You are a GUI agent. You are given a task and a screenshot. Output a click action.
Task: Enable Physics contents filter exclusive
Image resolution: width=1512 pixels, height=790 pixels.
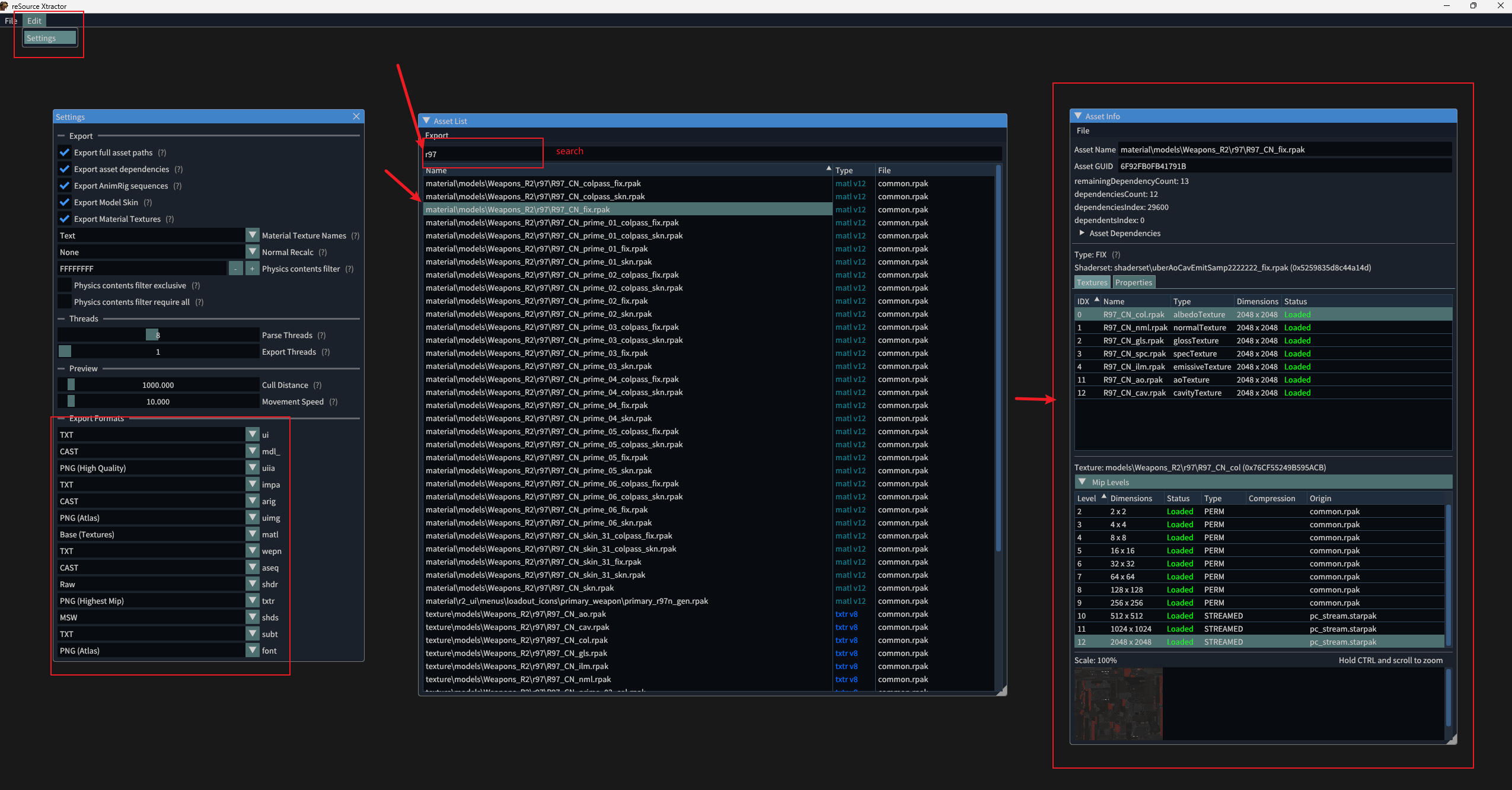(x=65, y=285)
